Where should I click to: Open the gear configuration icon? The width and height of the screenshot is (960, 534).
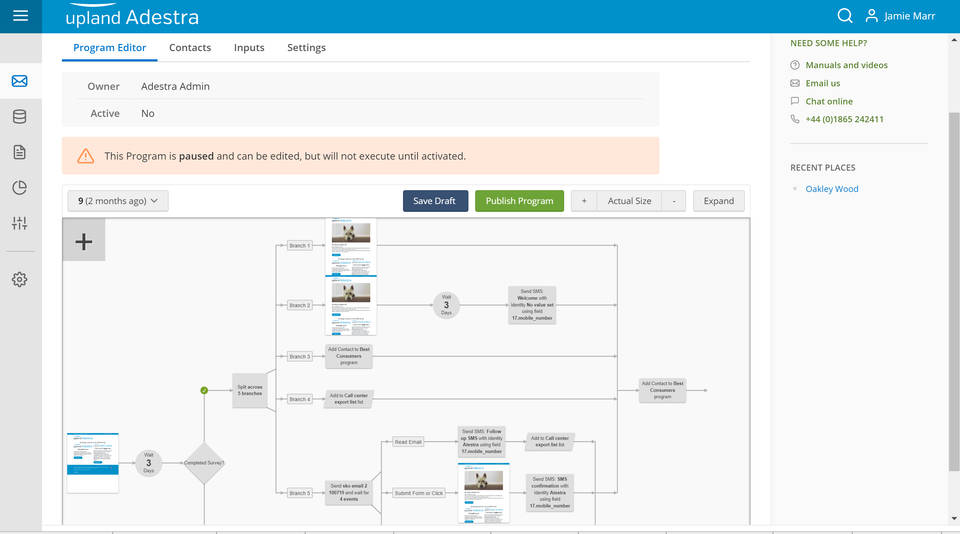pos(20,279)
